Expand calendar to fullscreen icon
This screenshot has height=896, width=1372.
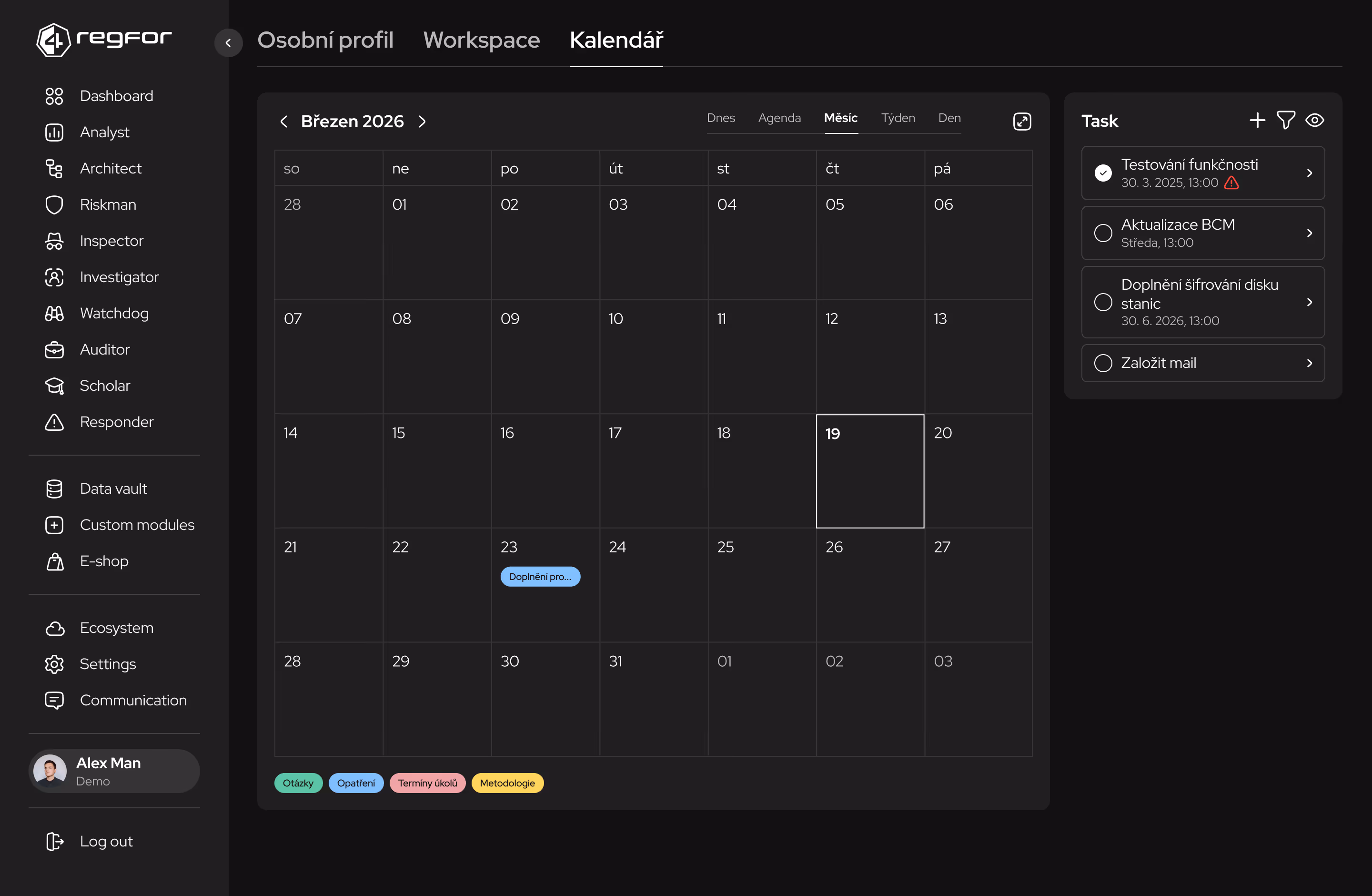[x=1021, y=122]
